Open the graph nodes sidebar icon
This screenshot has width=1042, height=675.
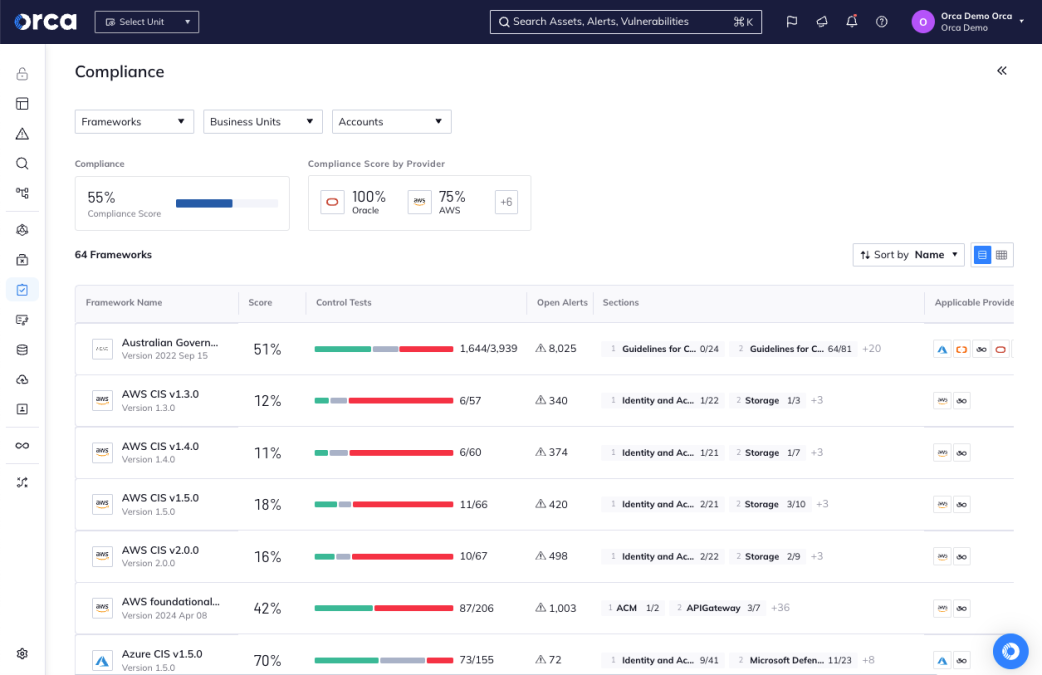[22, 193]
